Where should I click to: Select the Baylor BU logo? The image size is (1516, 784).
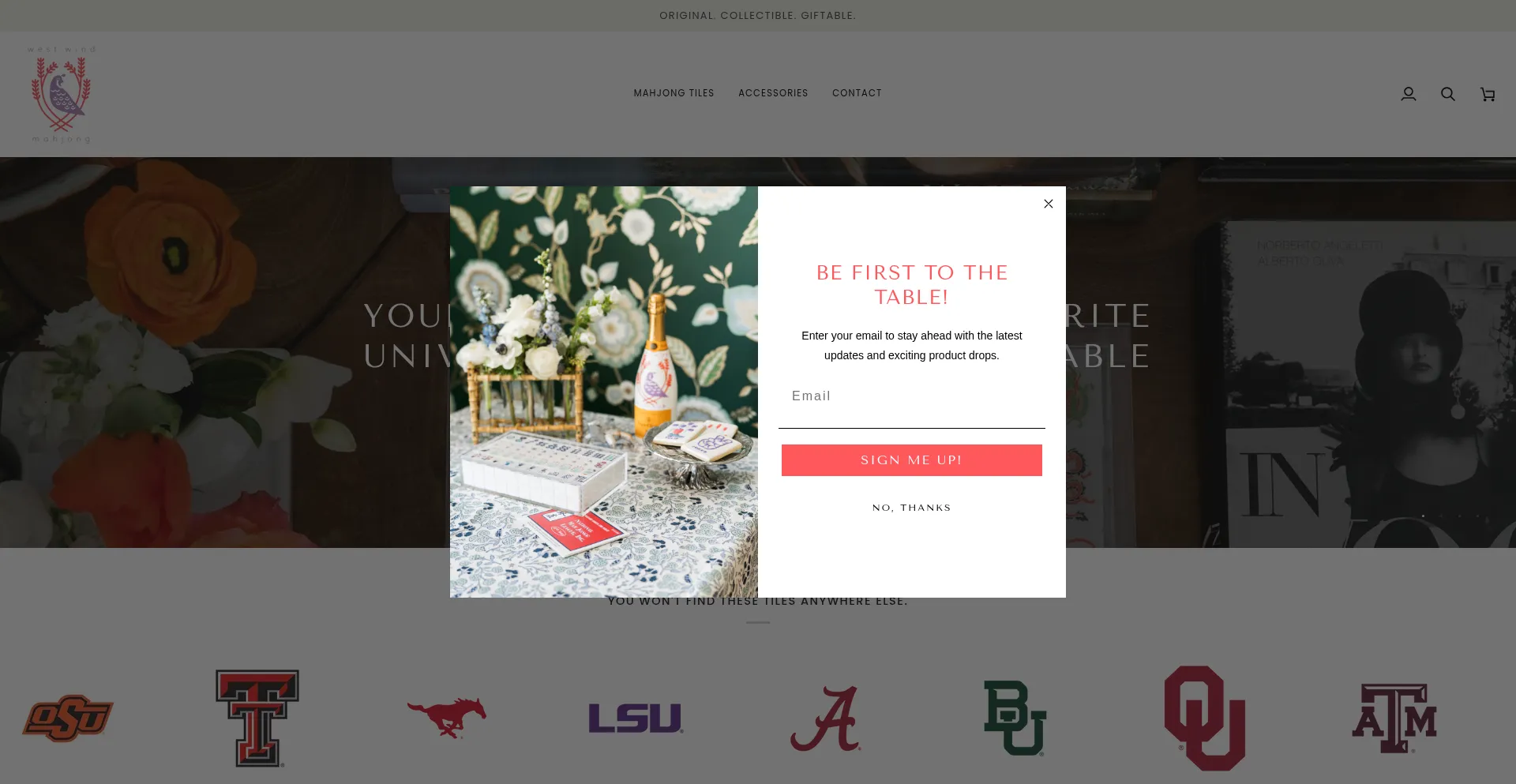tap(1015, 718)
